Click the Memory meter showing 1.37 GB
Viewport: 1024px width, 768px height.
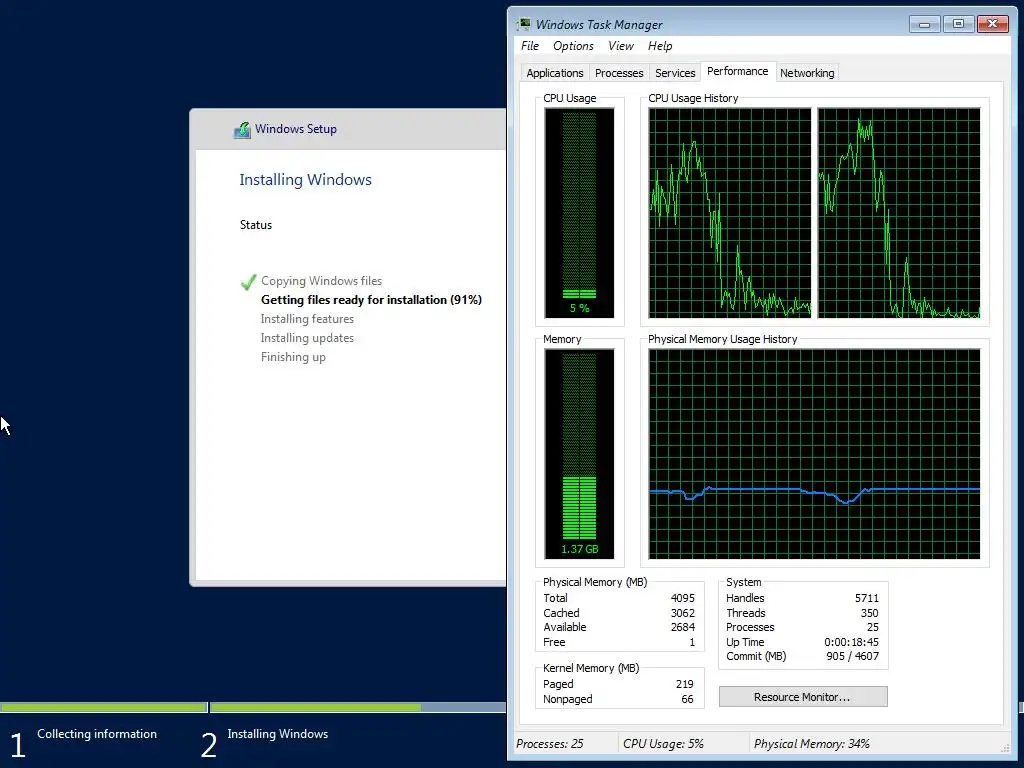tap(579, 454)
